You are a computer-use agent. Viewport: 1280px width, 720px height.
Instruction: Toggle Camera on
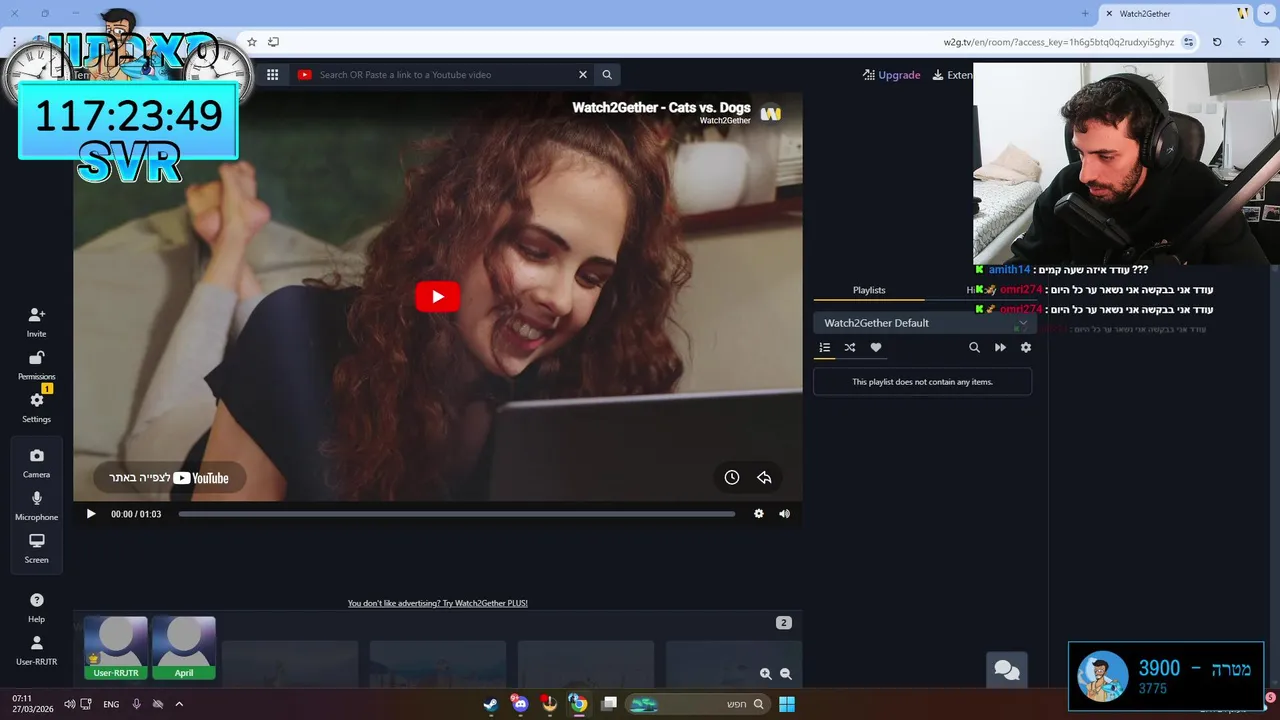37,463
